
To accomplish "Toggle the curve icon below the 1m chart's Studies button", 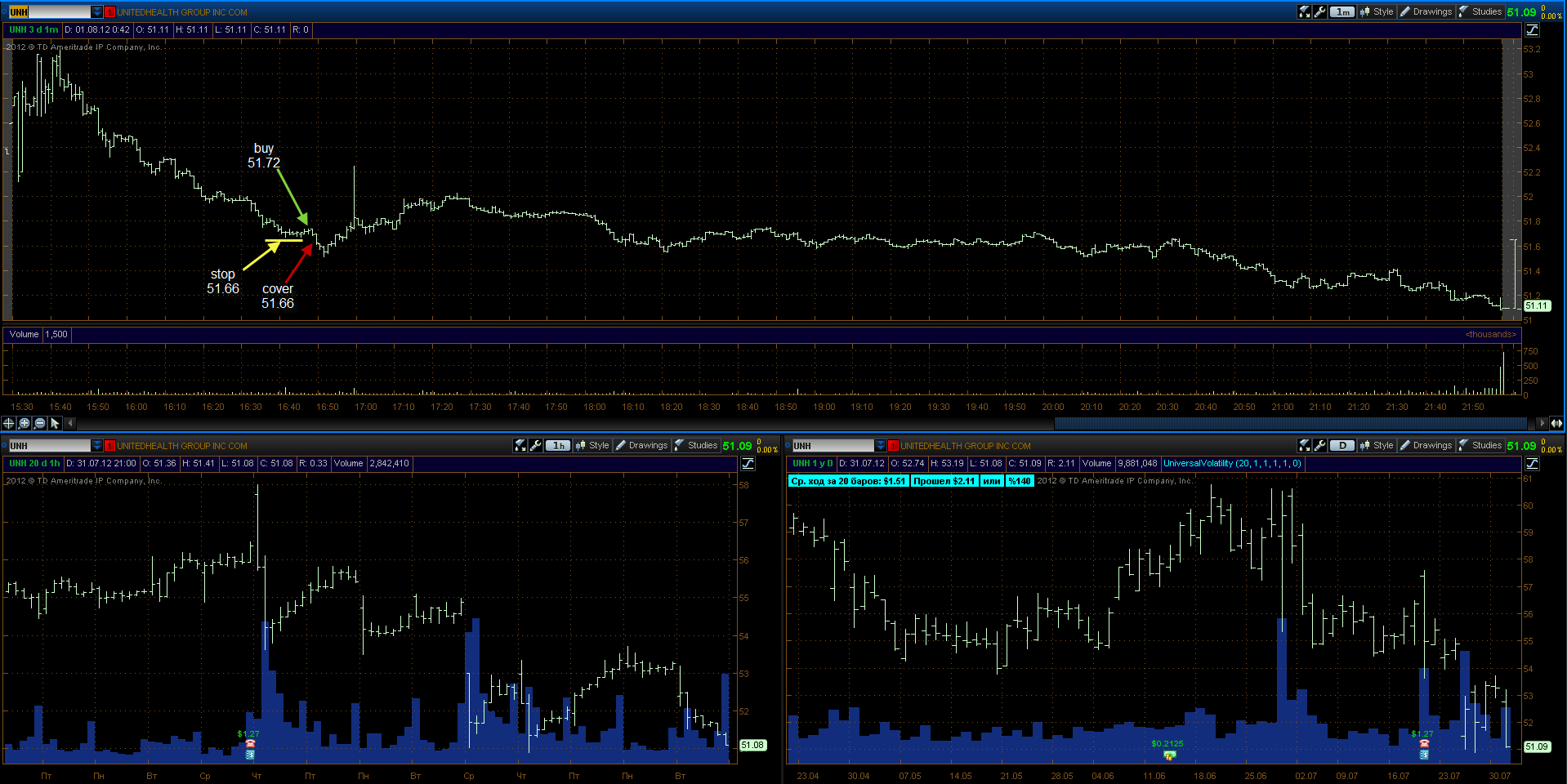I will (1532, 29).
